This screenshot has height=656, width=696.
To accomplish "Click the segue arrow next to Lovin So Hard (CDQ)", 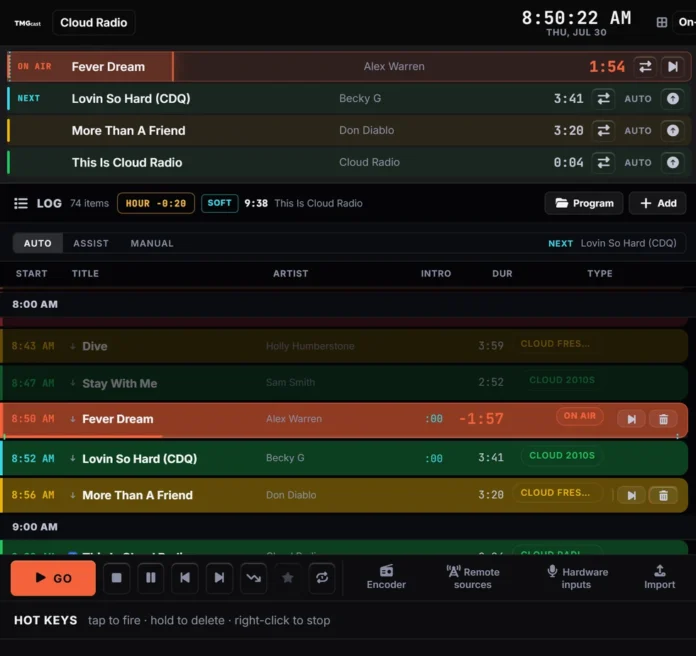I will pyautogui.click(x=73, y=458).
